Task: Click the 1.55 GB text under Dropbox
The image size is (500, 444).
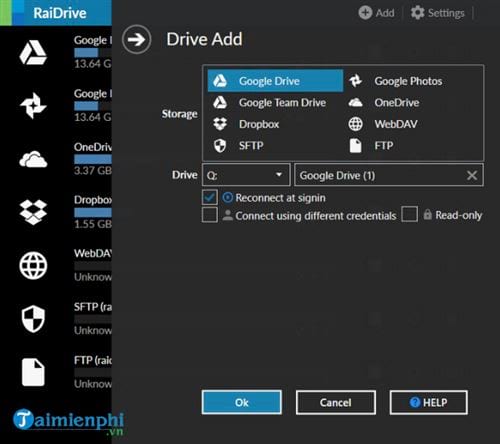Action: pyautogui.click(x=93, y=224)
